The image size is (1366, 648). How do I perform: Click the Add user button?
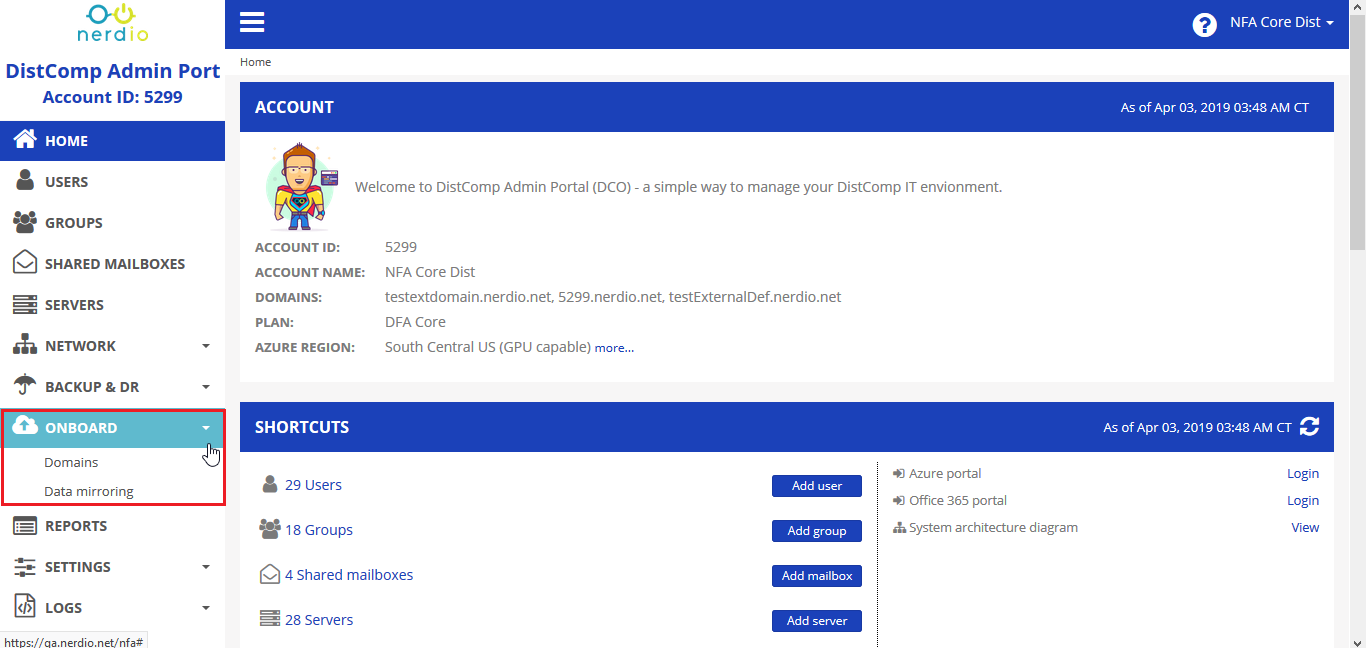click(817, 486)
